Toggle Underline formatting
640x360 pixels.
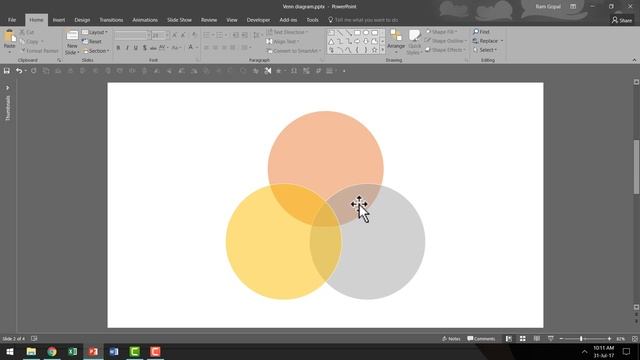[x=136, y=48]
